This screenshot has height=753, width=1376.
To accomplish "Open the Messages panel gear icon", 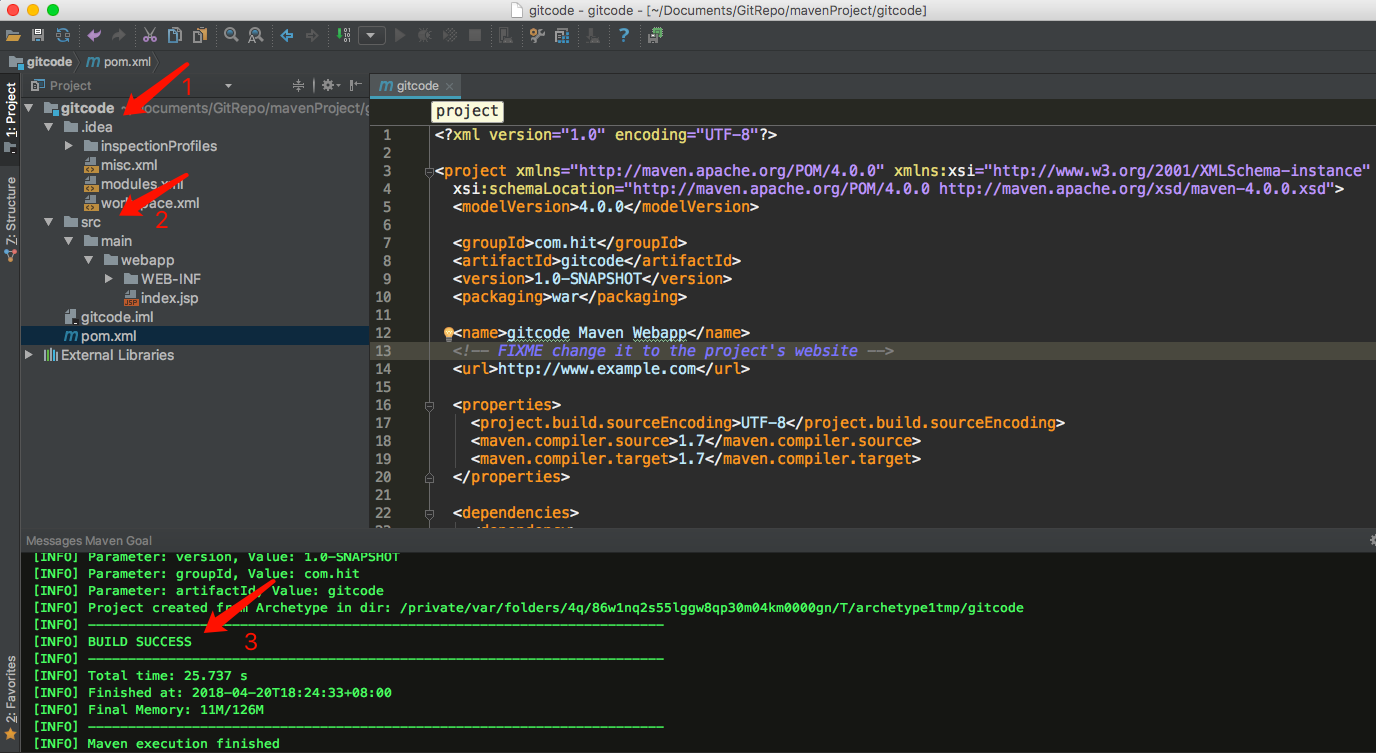I will pyautogui.click(x=1371, y=540).
